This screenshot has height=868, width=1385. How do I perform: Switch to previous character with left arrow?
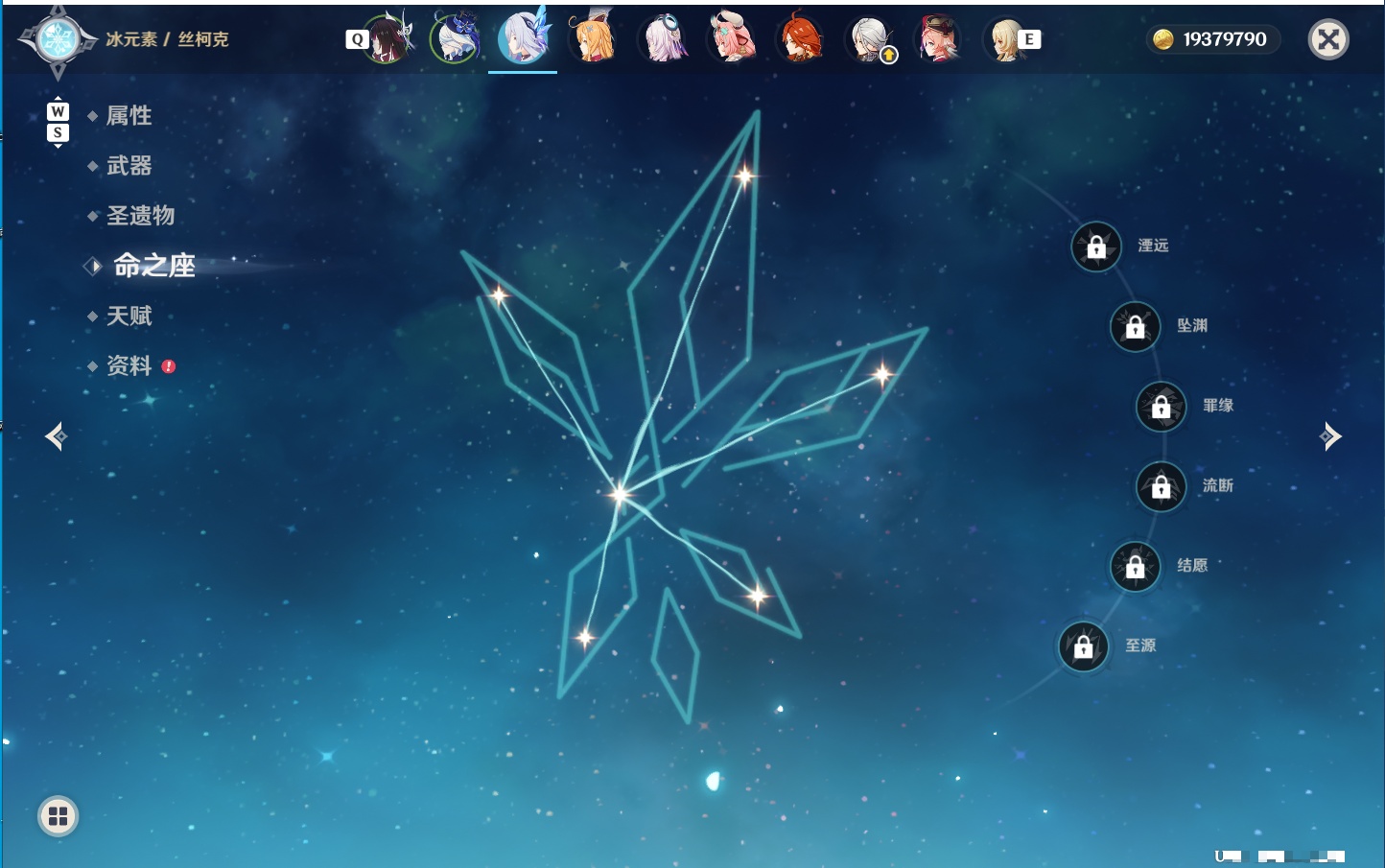57,436
